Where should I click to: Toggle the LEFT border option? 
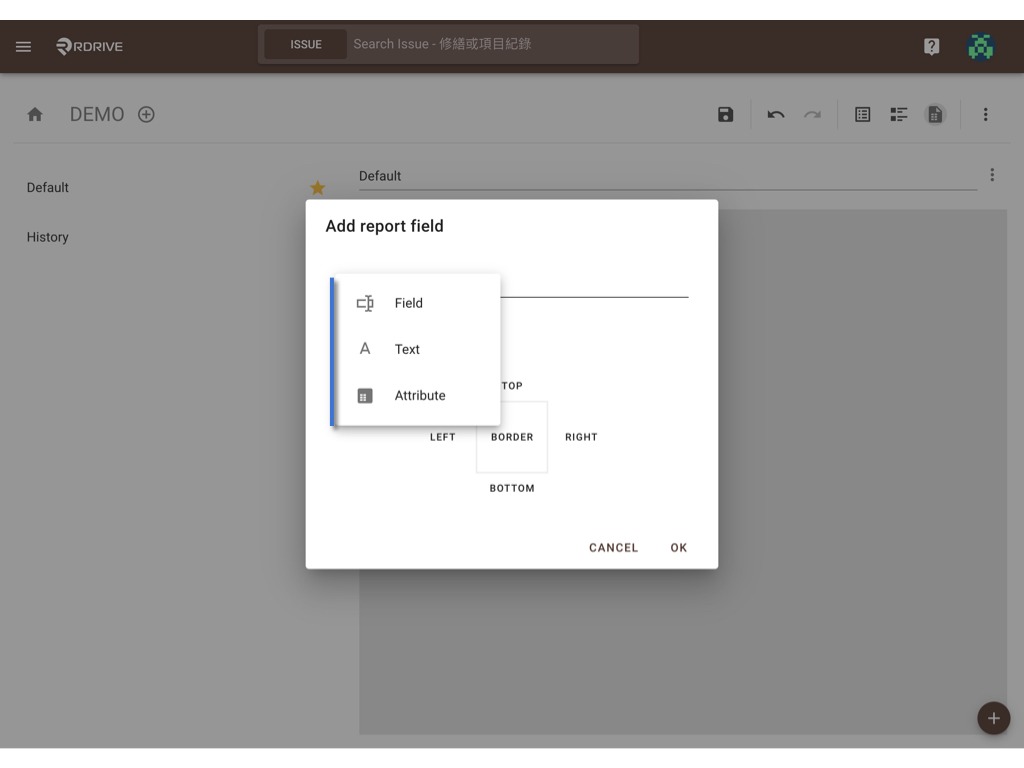[x=442, y=437]
